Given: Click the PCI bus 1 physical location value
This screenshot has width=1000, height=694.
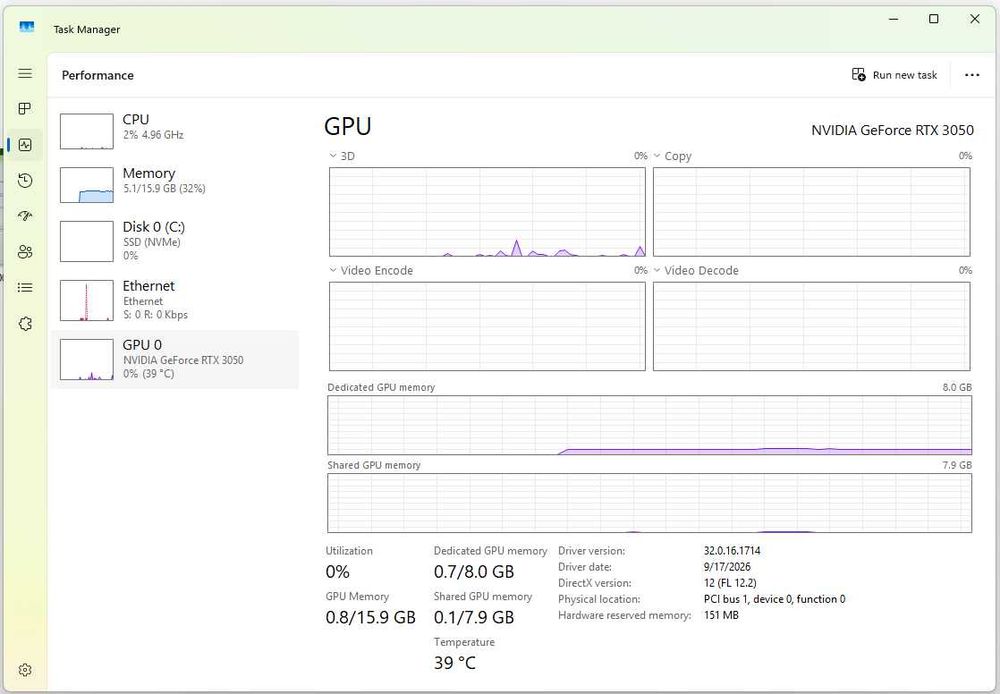Looking at the screenshot, I should coord(774,599).
